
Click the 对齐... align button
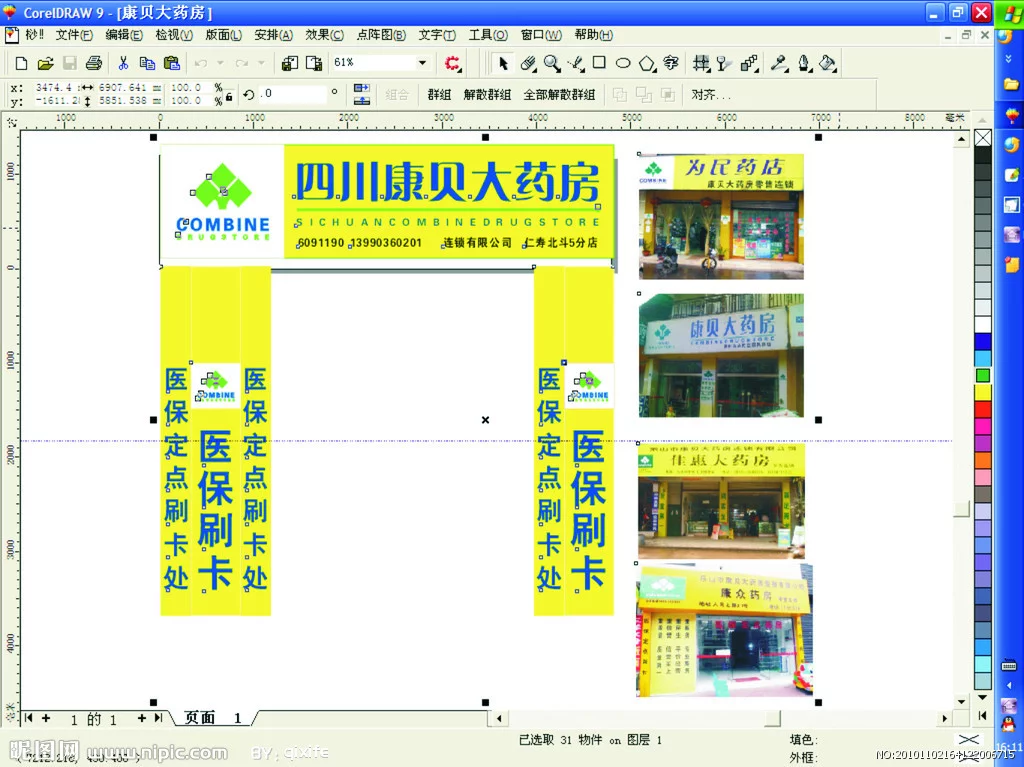point(711,95)
